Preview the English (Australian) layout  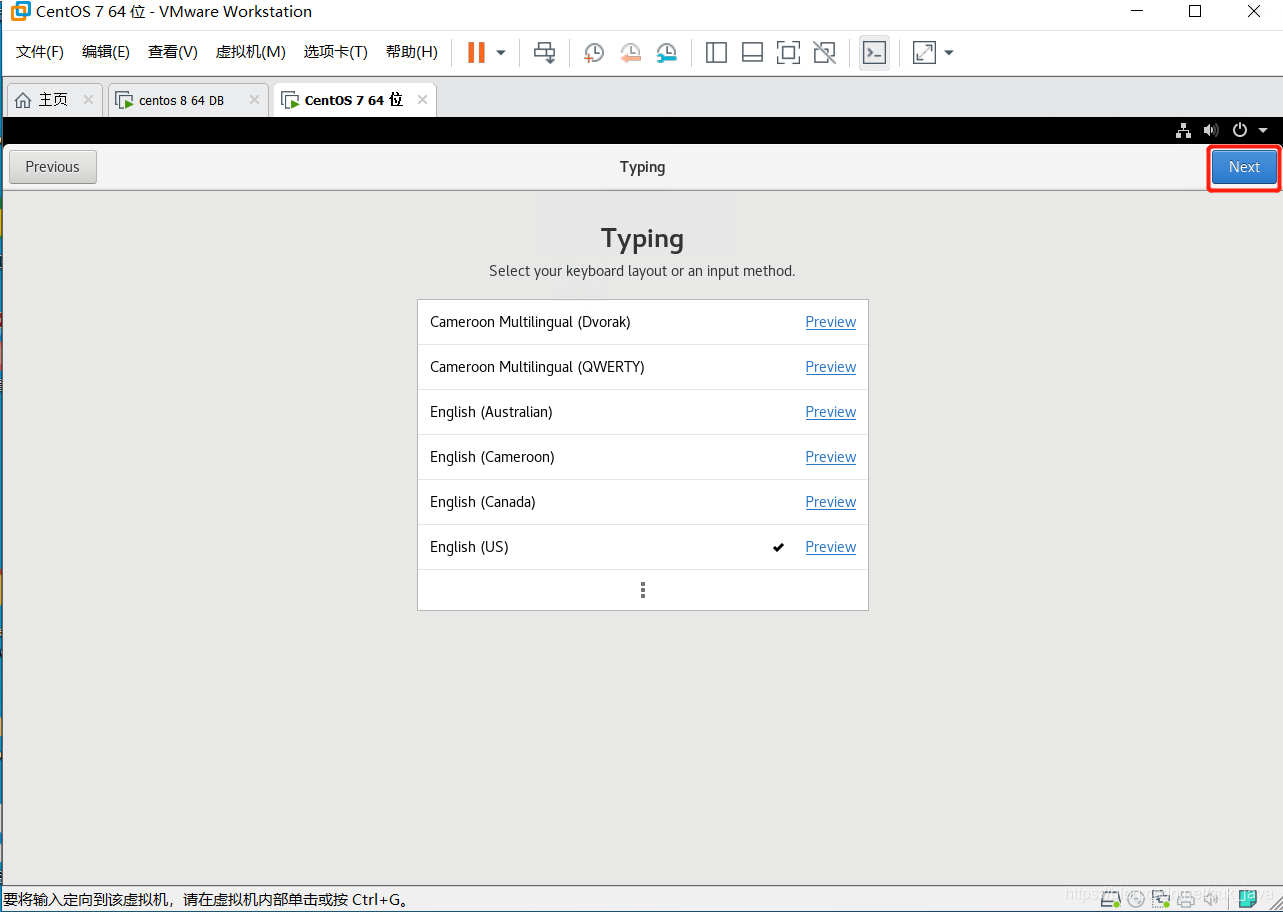pos(831,412)
